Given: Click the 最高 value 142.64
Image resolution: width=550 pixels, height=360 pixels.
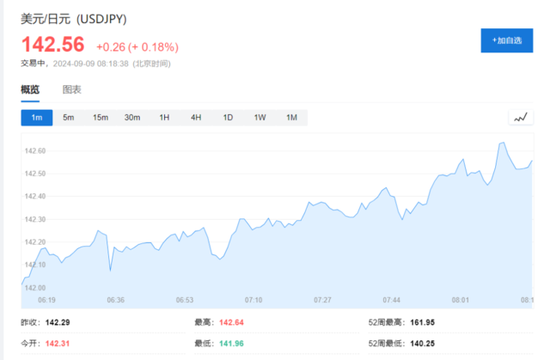Looking at the screenshot, I should pyautogui.click(x=232, y=322).
